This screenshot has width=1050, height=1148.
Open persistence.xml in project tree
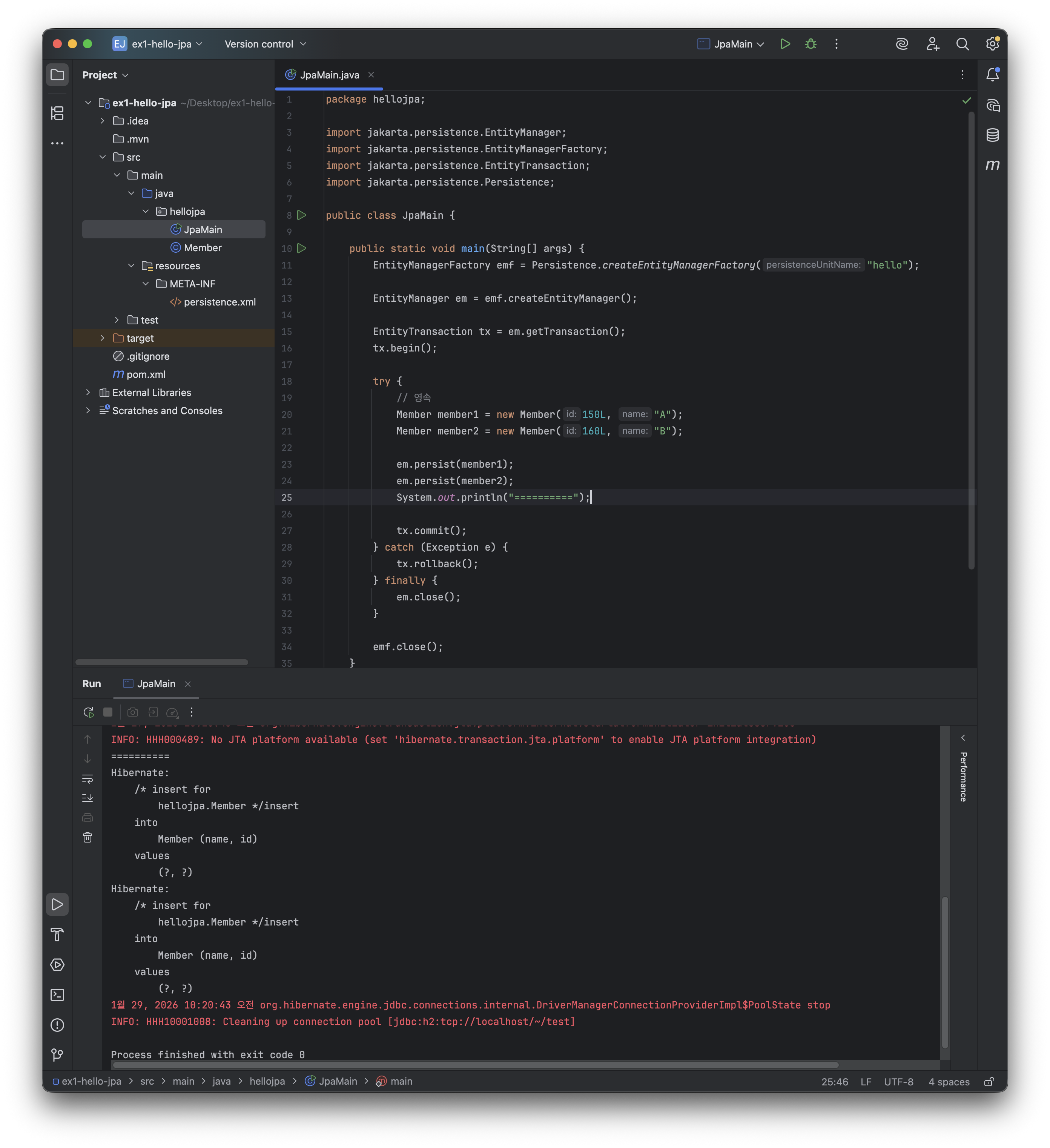[219, 302]
